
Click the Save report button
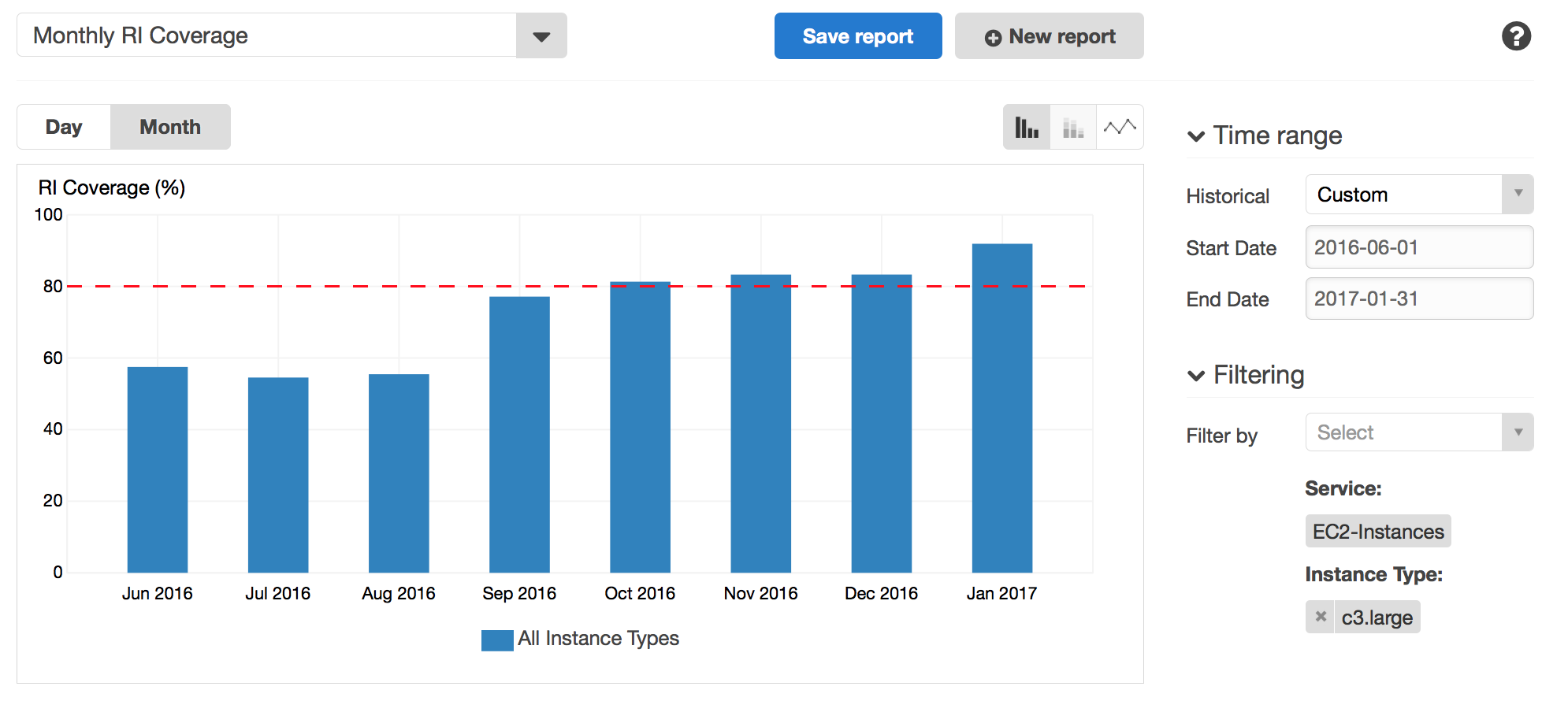(x=858, y=36)
